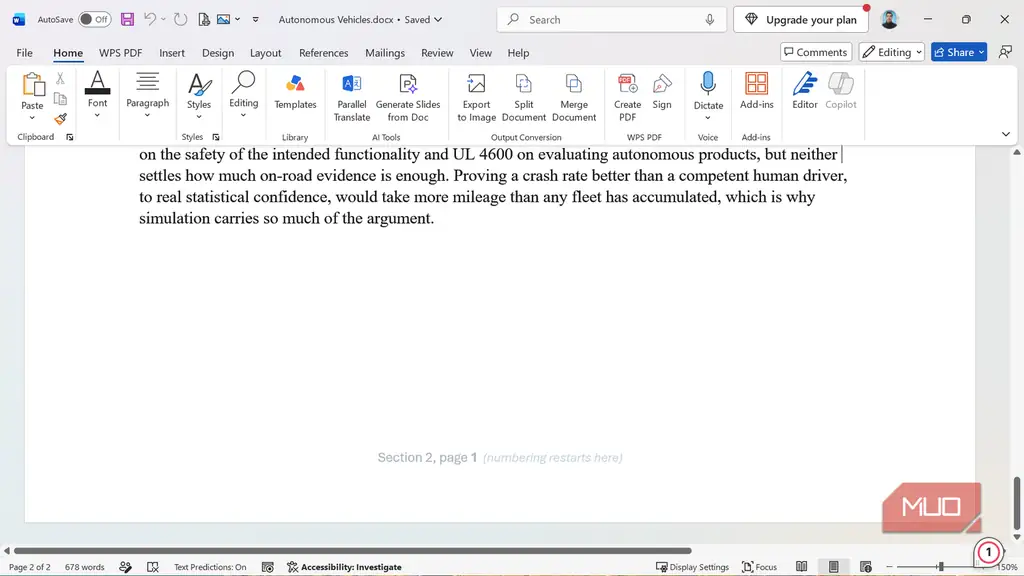Click the Save icon in title bar
The width and height of the screenshot is (1024, 576).
[127, 20]
